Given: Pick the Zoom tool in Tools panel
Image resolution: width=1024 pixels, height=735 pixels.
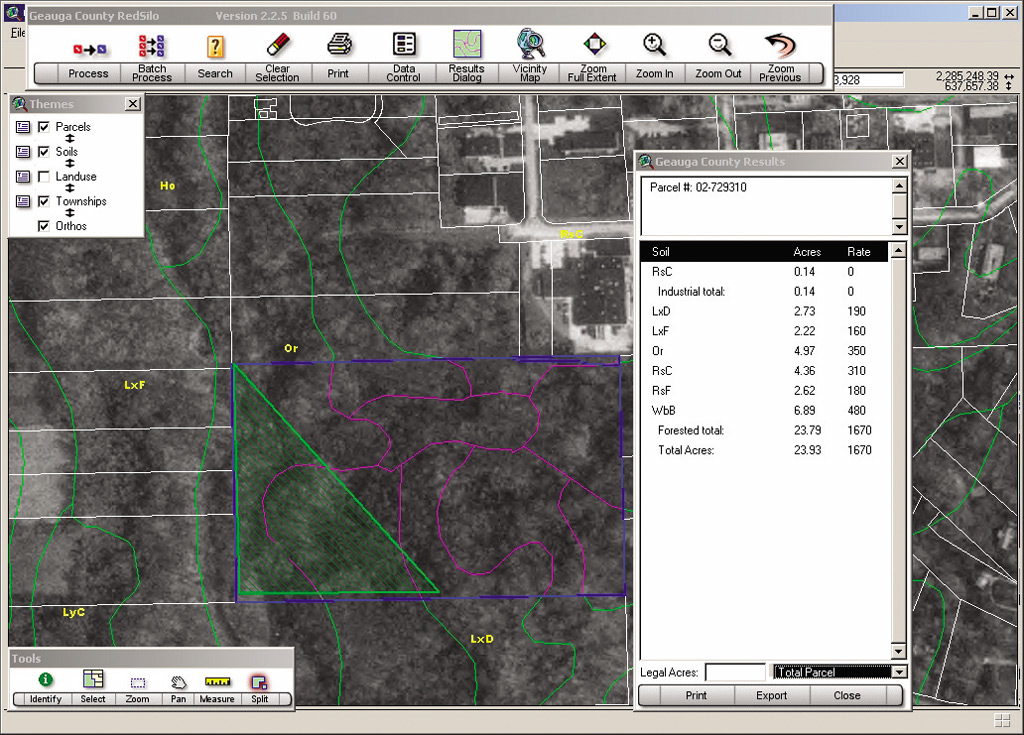Looking at the screenshot, I should [x=137, y=683].
